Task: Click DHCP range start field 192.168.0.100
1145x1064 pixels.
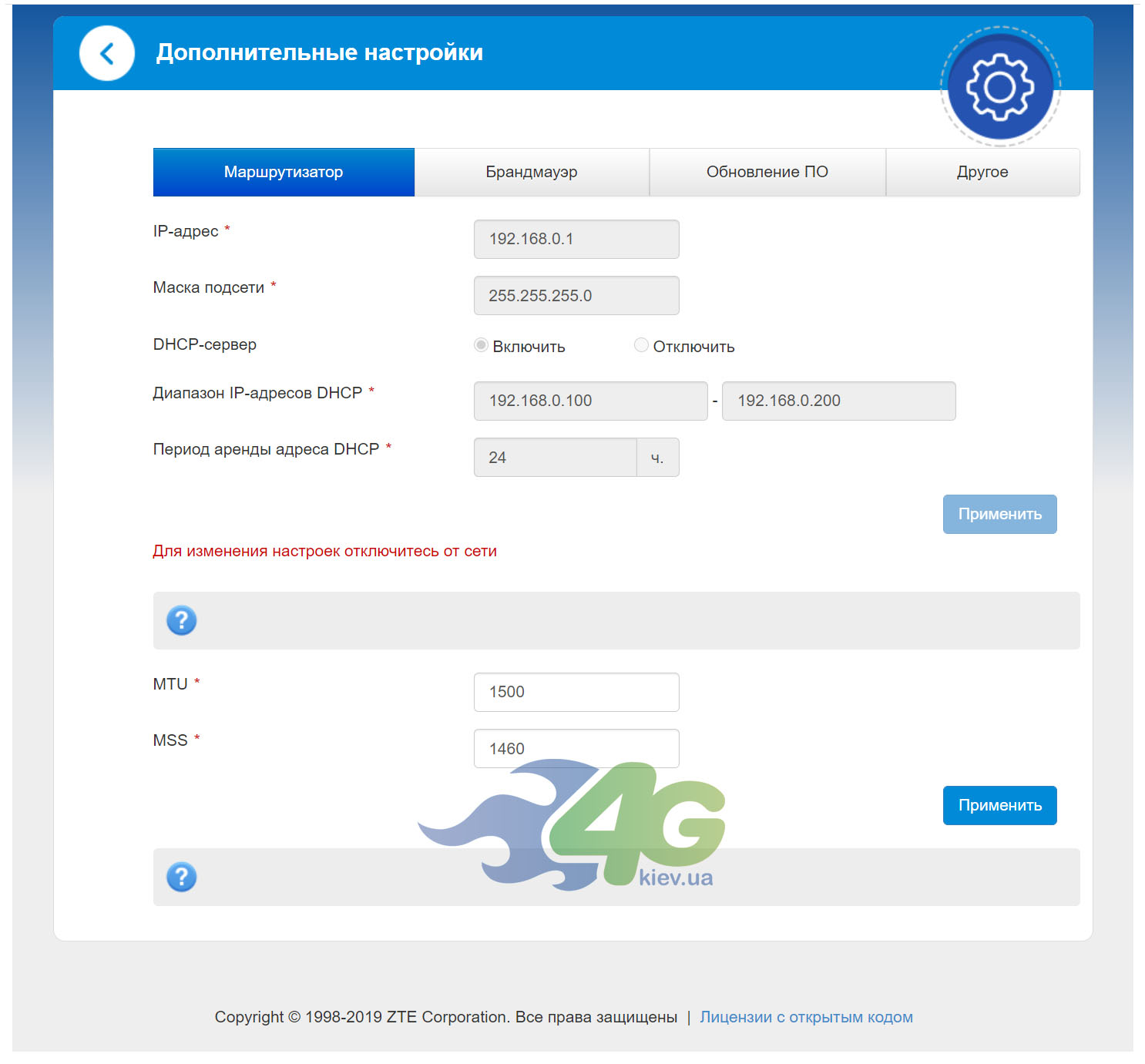Action: pos(591,401)
